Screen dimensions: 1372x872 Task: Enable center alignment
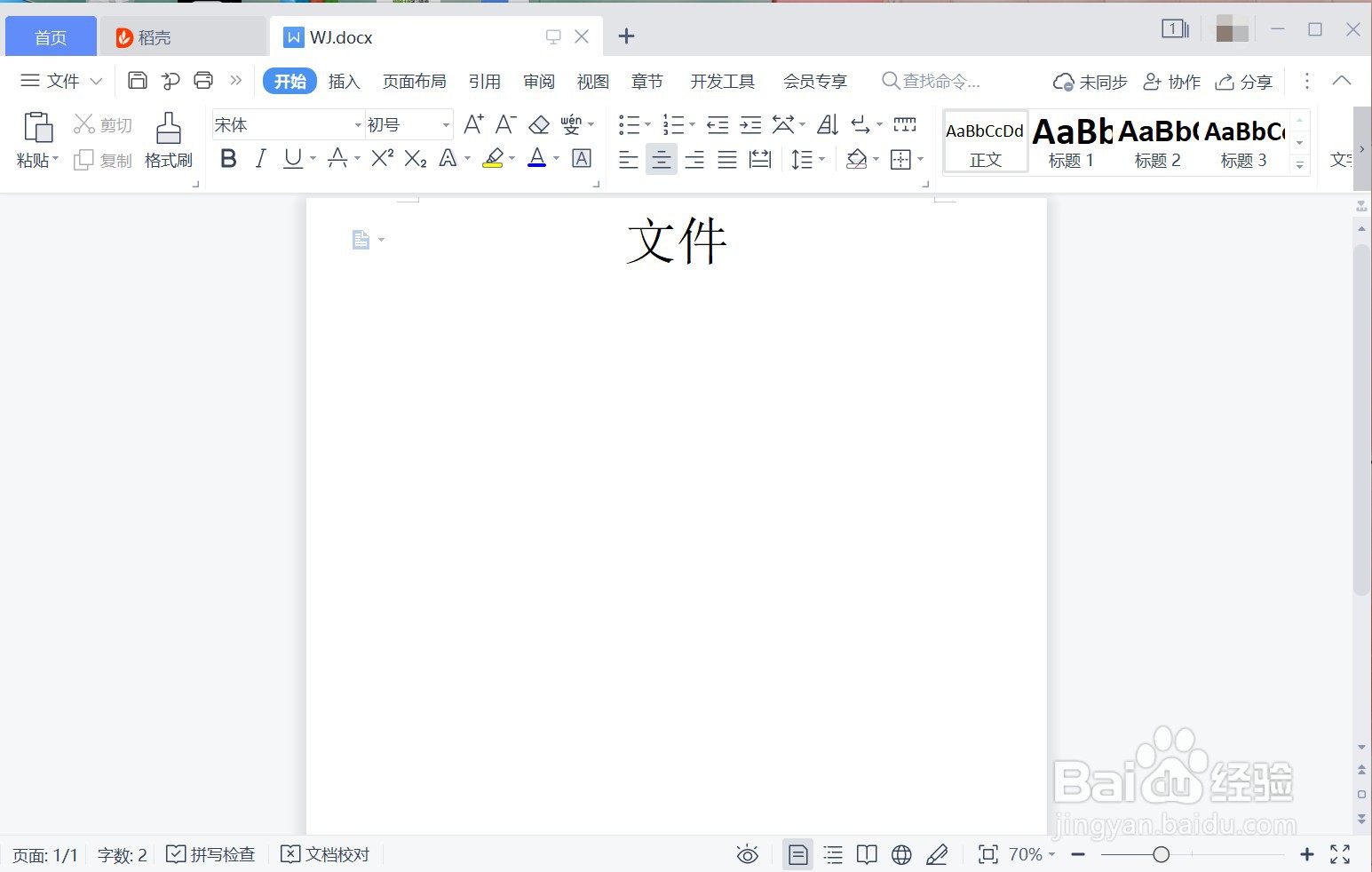[661, 159]
